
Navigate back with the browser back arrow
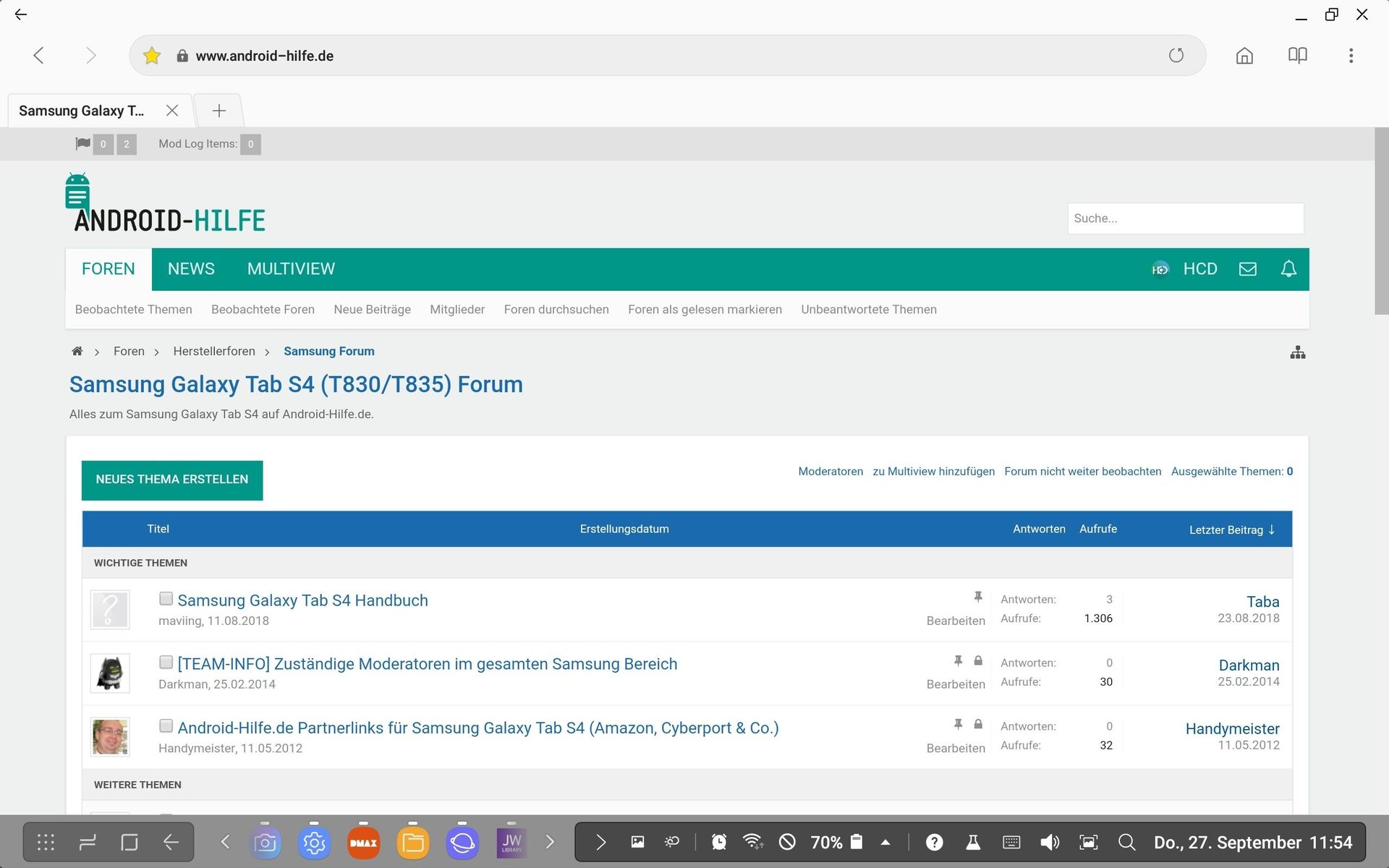[x=39, y=56]
